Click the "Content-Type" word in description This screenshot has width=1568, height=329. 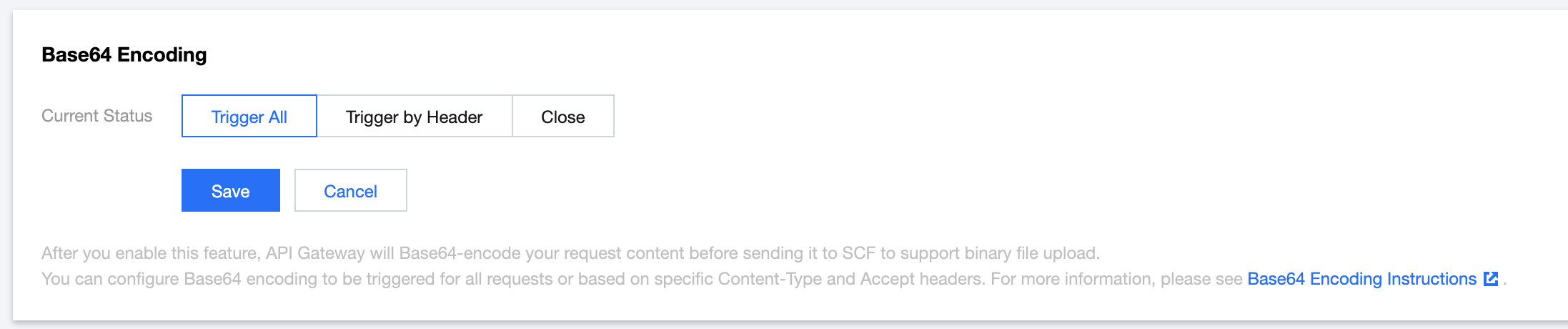[769, 279]
